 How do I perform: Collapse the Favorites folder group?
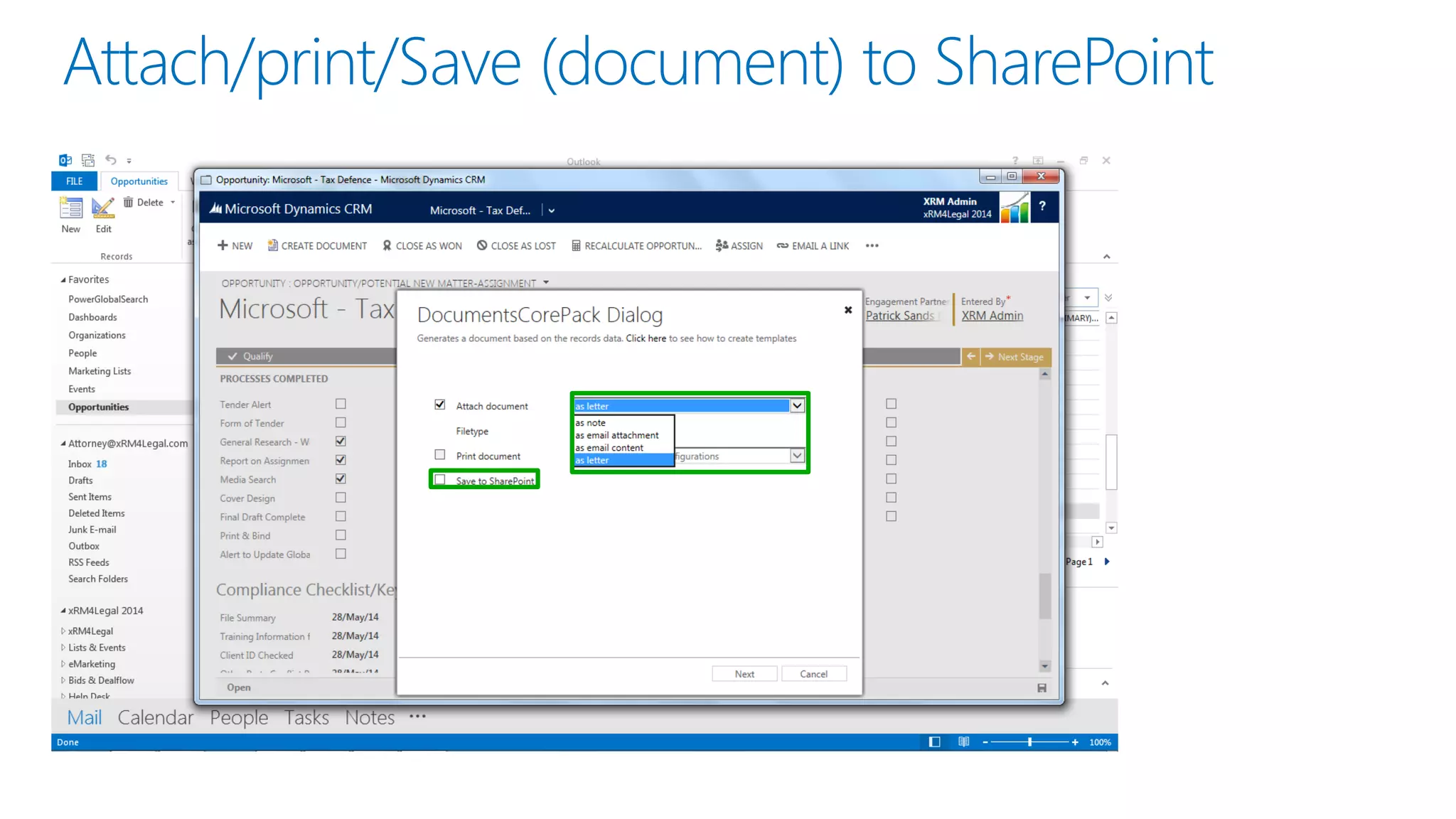(63, 280)
